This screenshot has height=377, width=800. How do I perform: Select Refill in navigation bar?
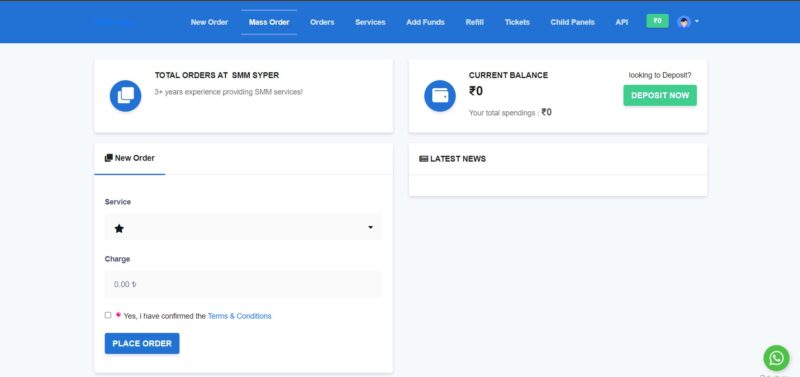pos(474,22)
